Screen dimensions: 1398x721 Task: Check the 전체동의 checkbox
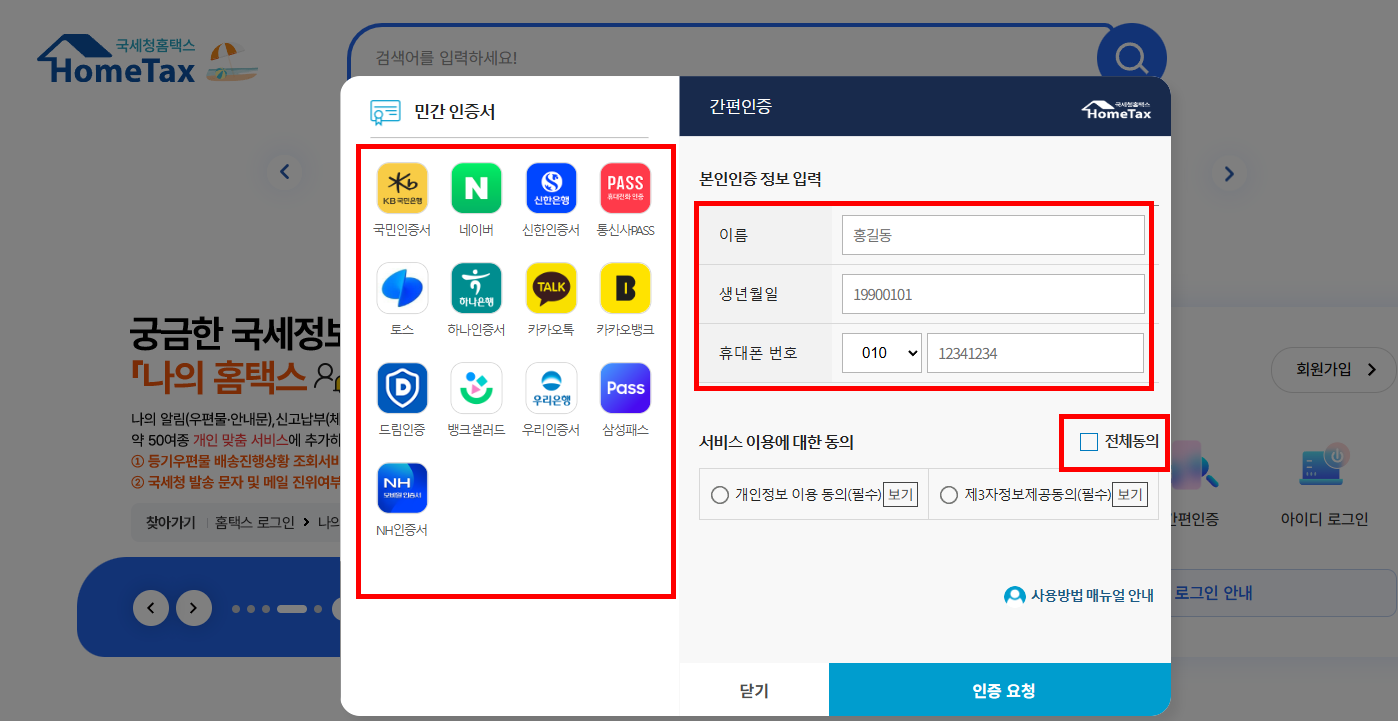point(1089,441)
